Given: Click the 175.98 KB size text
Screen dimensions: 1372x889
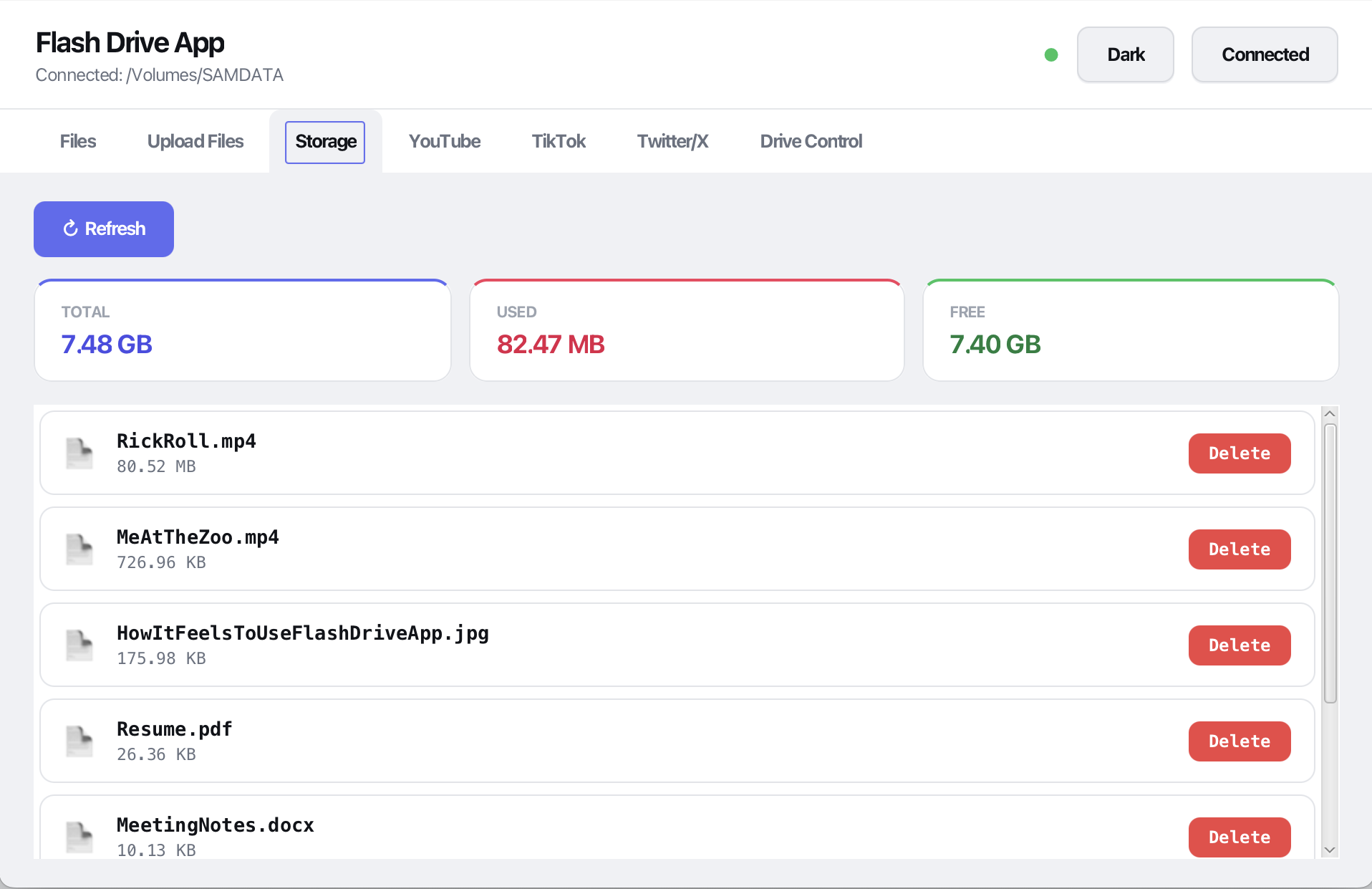Looking at the screenshot, I should (161, 658).
